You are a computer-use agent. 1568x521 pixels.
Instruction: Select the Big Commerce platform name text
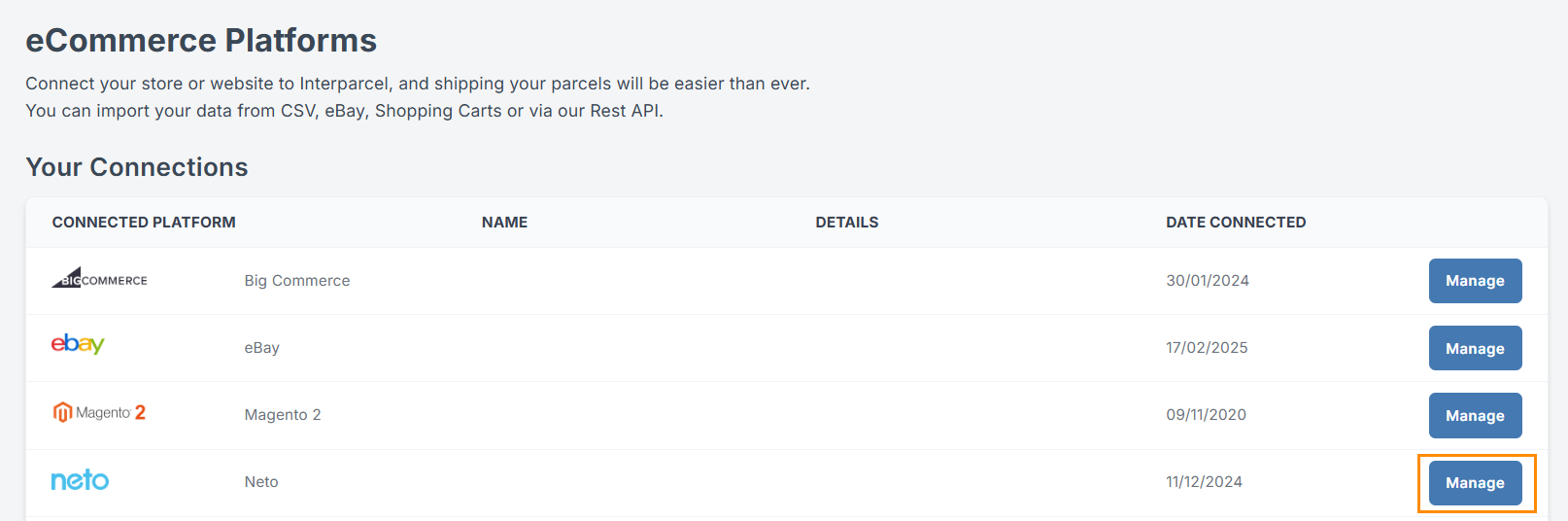tap(296, 281)
